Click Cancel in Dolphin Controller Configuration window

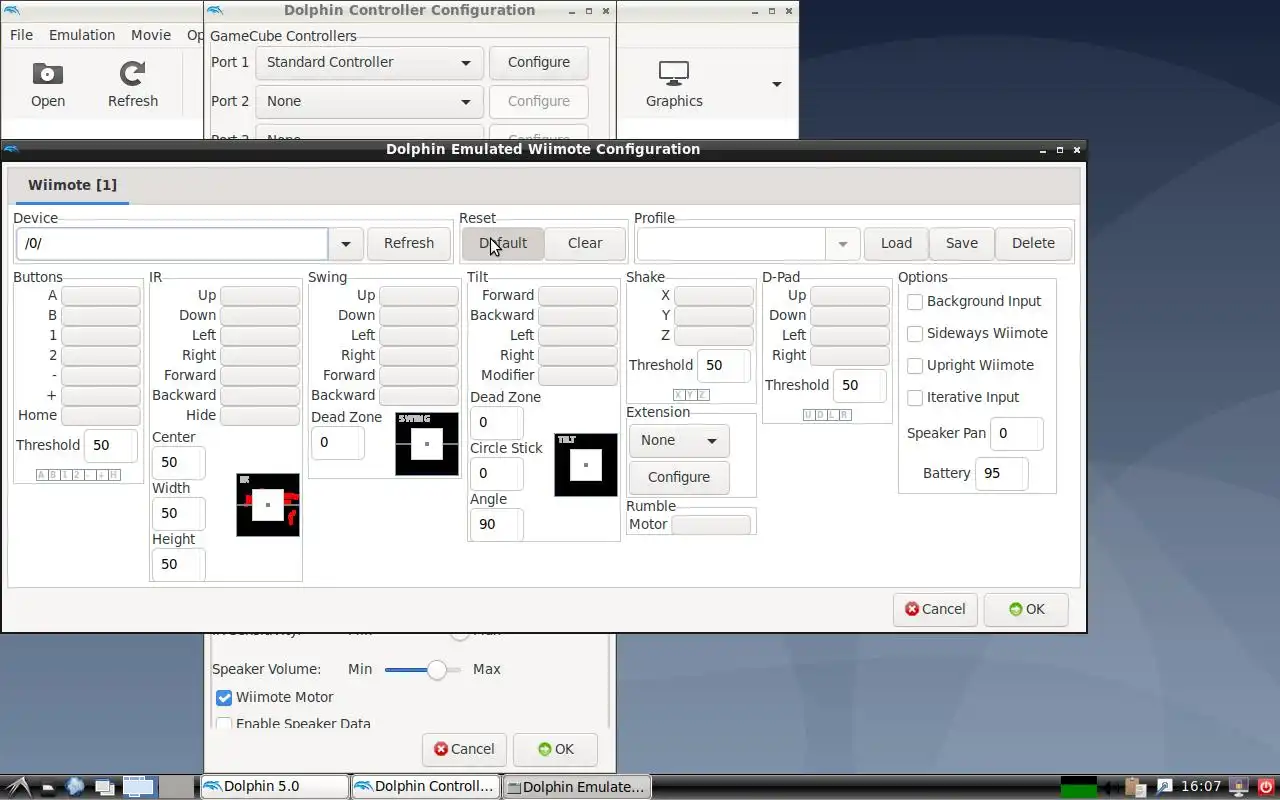(464, 749)
